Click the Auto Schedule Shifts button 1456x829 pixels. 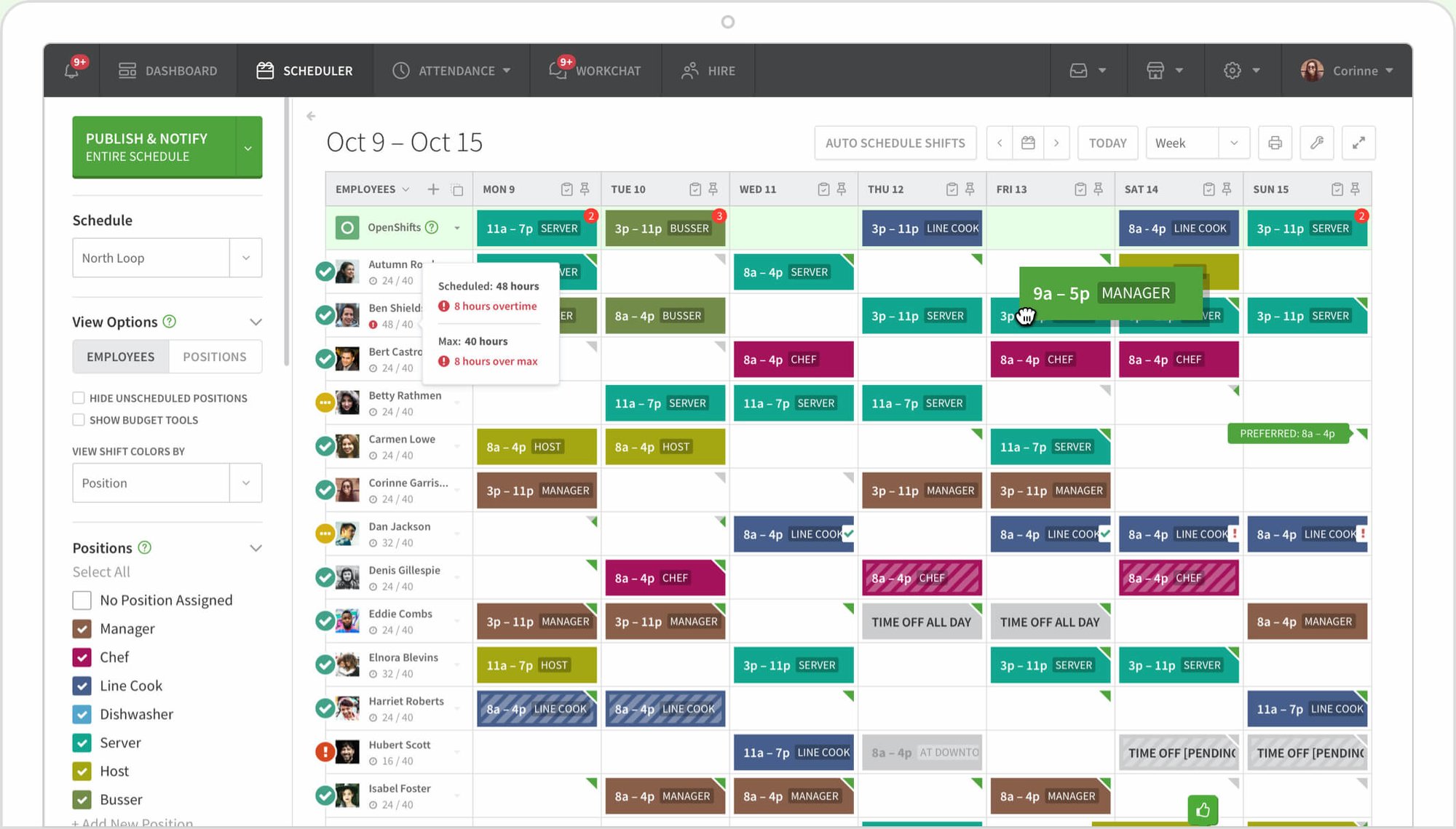[x=894, y=142]
